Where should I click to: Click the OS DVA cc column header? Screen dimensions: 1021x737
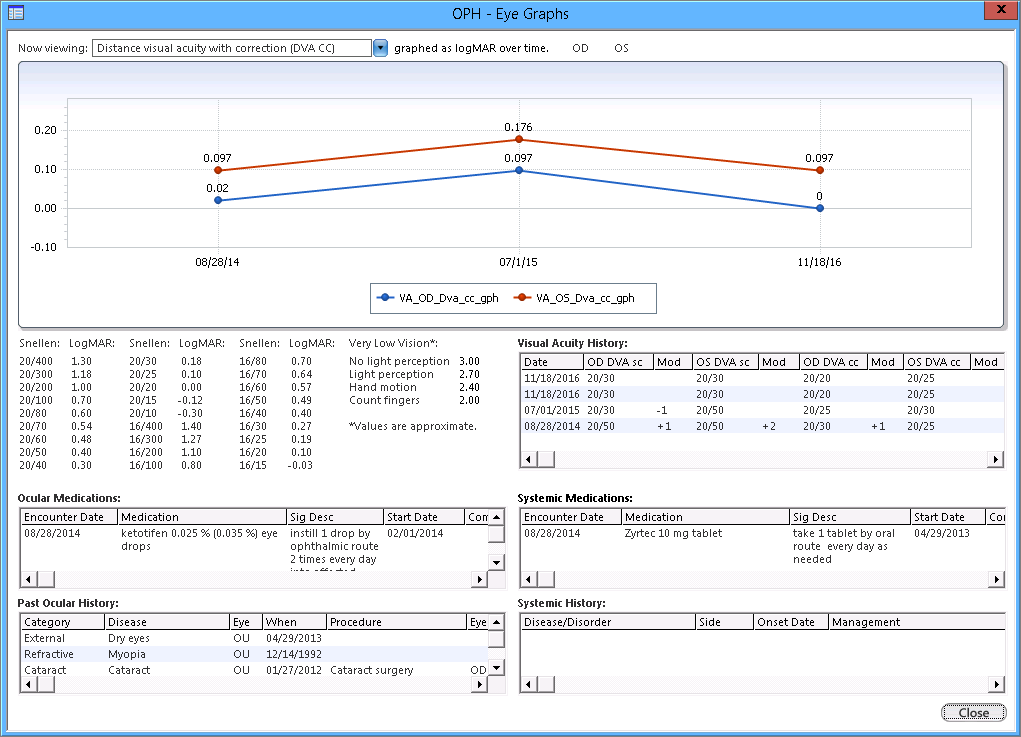[x=937, y=362]
